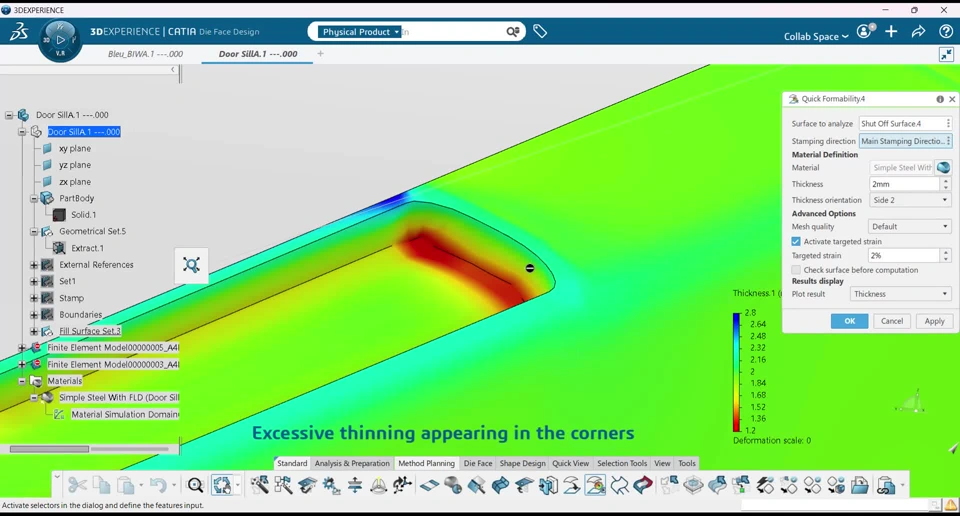Click the expand view arrows icon
The width and height of the screenshot is (960, 516).
pyautogui.click(x=947, y=54)
